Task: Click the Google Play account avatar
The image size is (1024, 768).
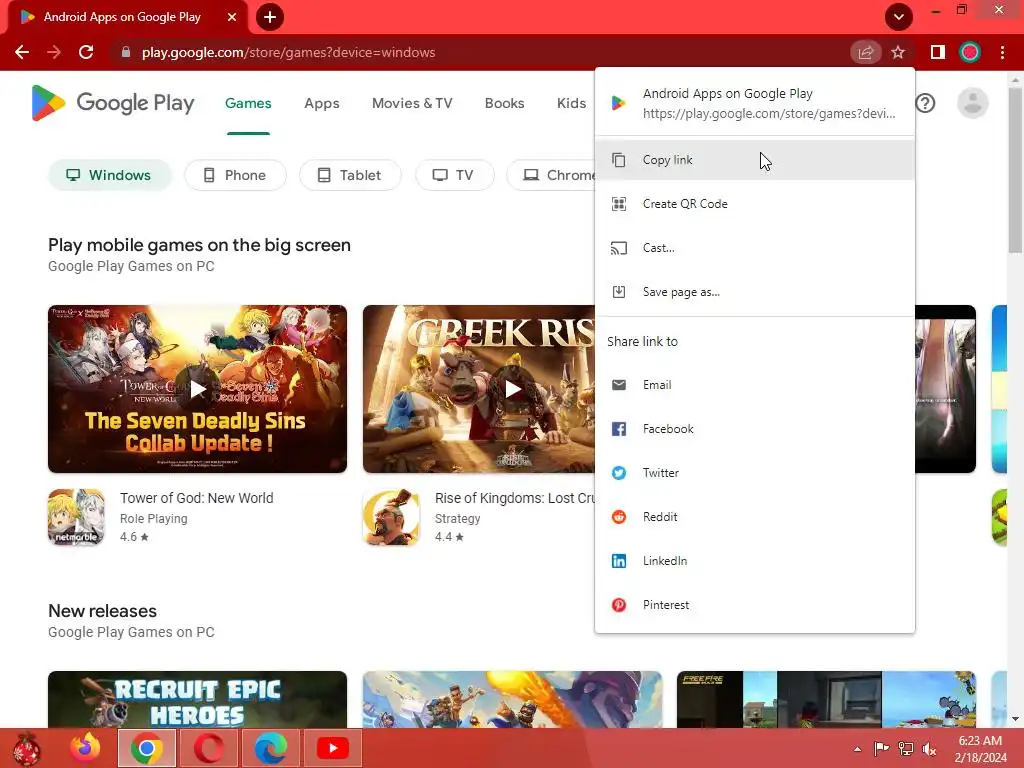Action: [973, 103]
